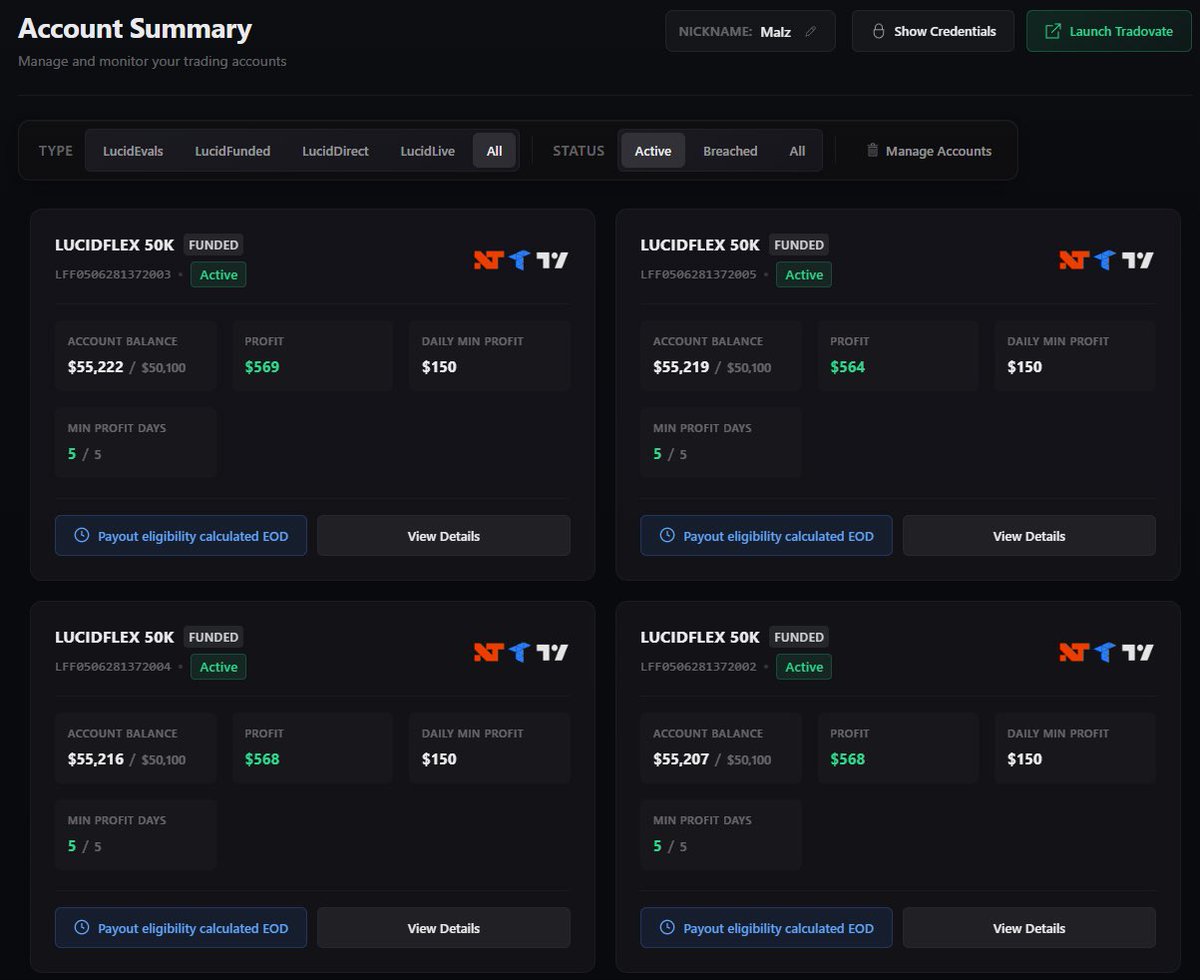The width and height of the screenshot is (1200, 980).
Task: Click FUNDED badge on account LFF0506281372005
Action: pyautogui.click(x=799, y=245)
